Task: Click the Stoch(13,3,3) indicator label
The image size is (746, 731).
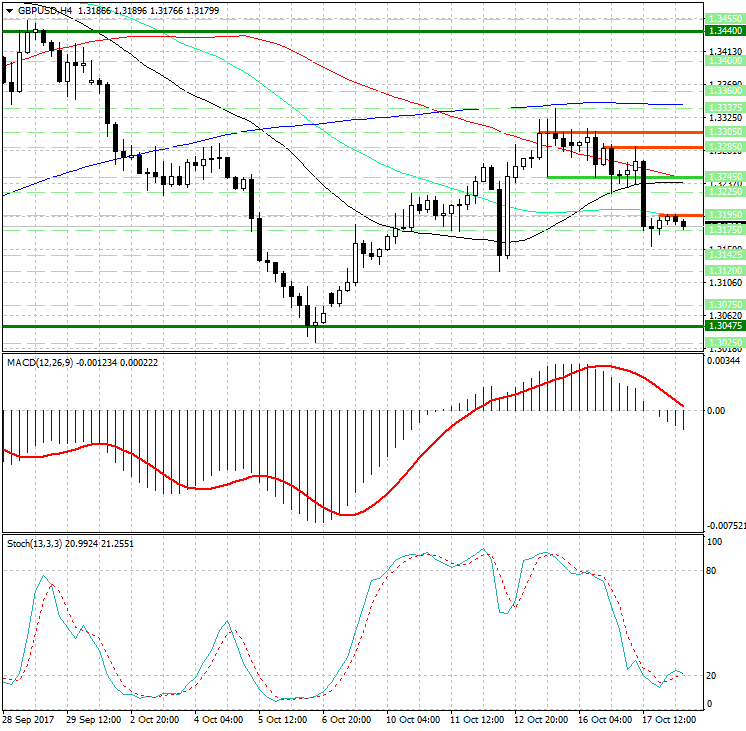Action: [x=34, y=543]
